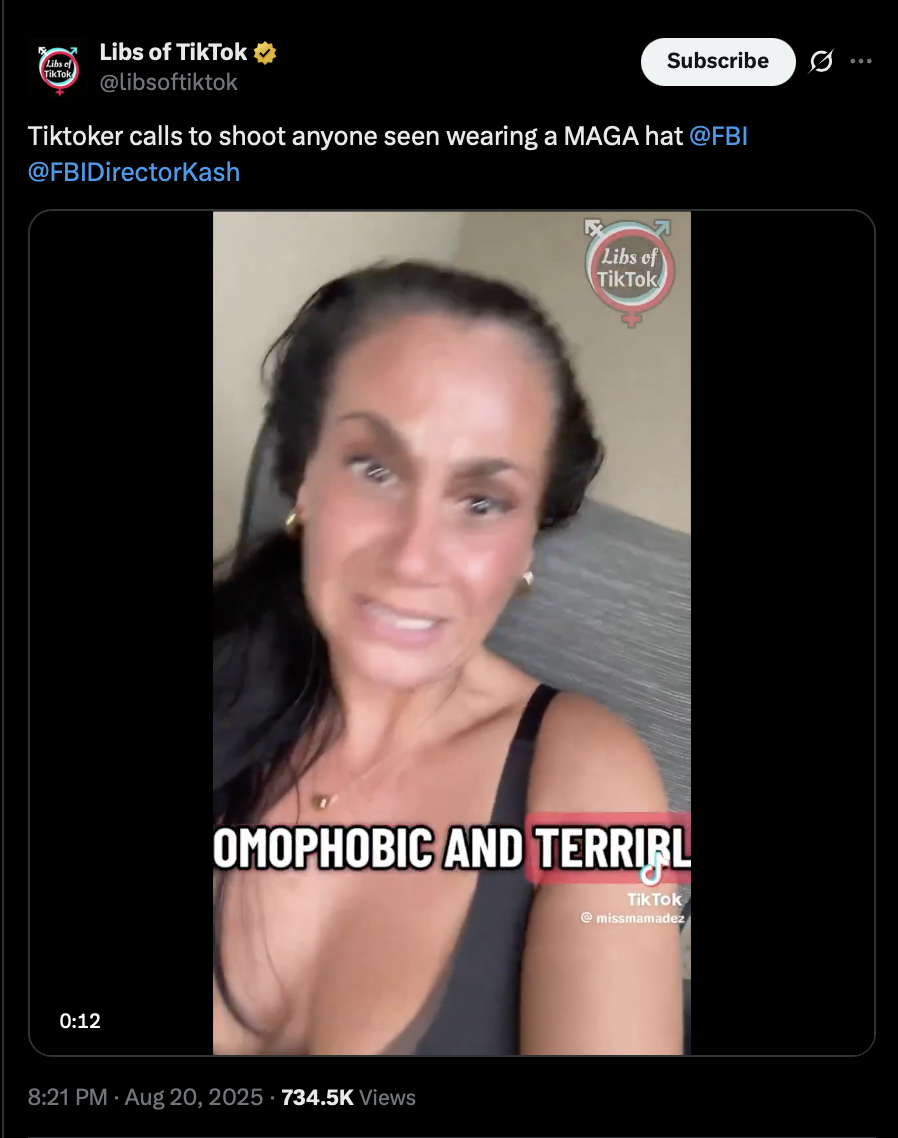
Task: Open the @libsoftiktok handle link
Action: click(x=168, y=83)
